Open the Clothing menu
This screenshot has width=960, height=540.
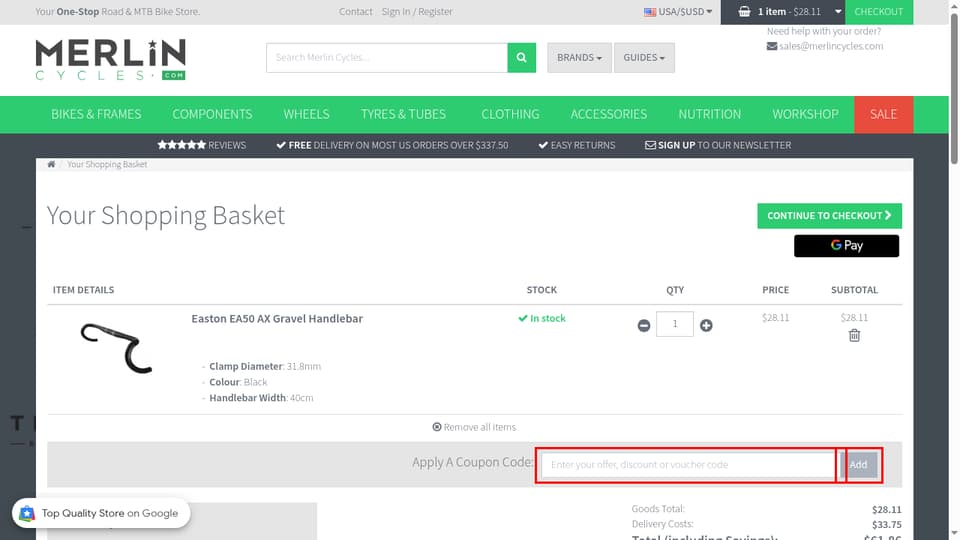510,114
